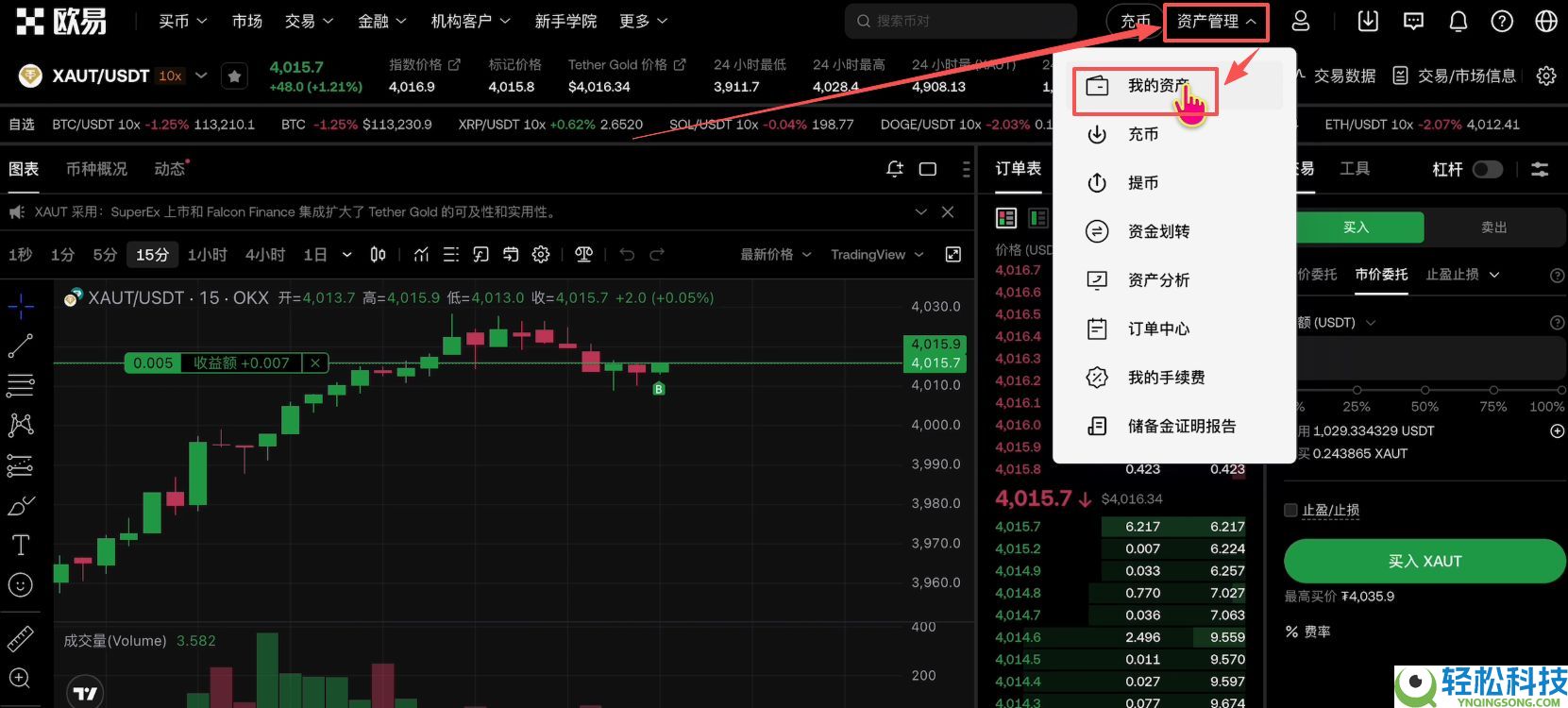Select 储备金证明报告 from the asset menu
This screenshot has width=1568, height=708.
(1175, 426)
